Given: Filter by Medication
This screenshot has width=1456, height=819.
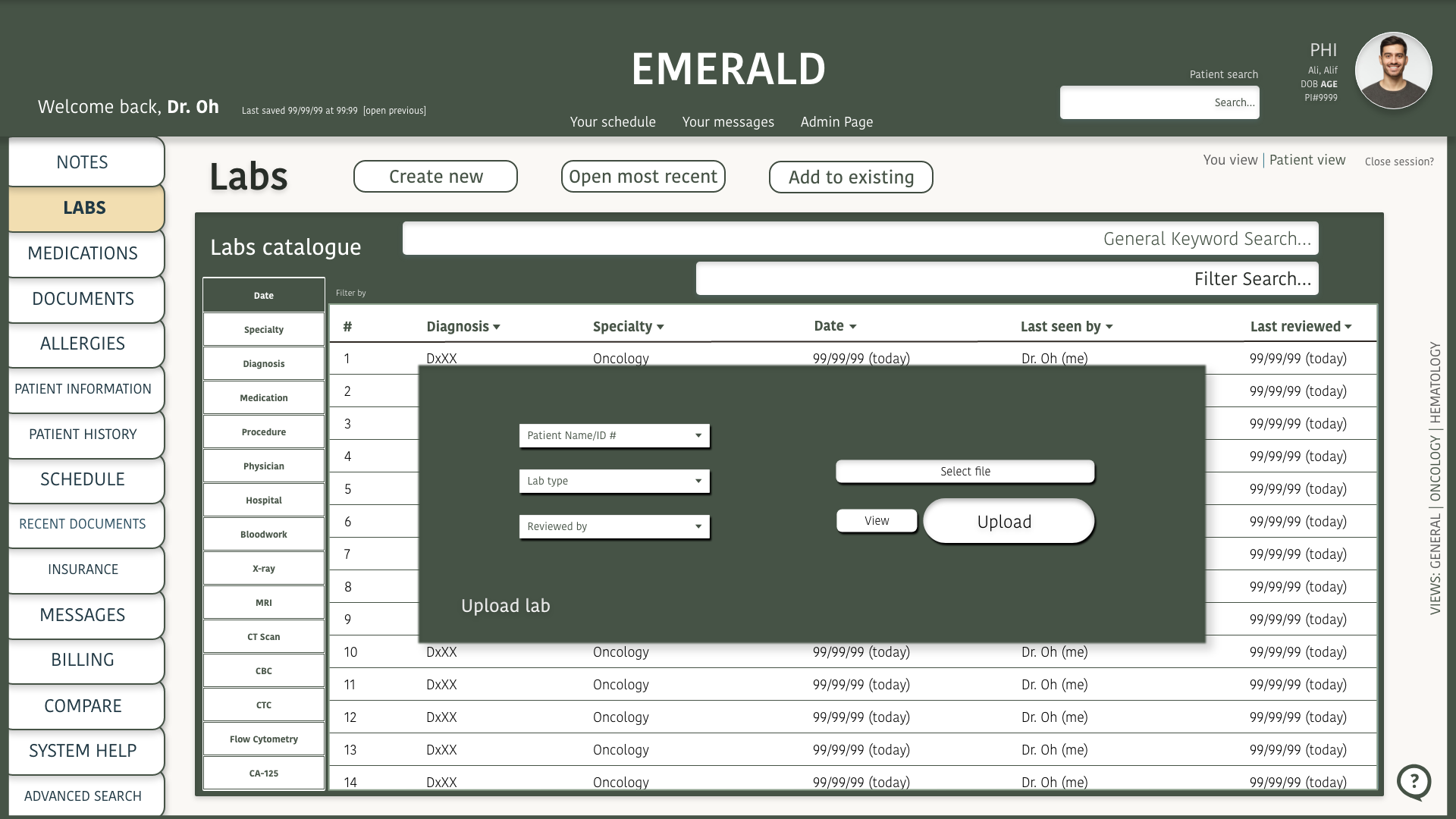Looking at the screenshot, I should click(264, 397).
